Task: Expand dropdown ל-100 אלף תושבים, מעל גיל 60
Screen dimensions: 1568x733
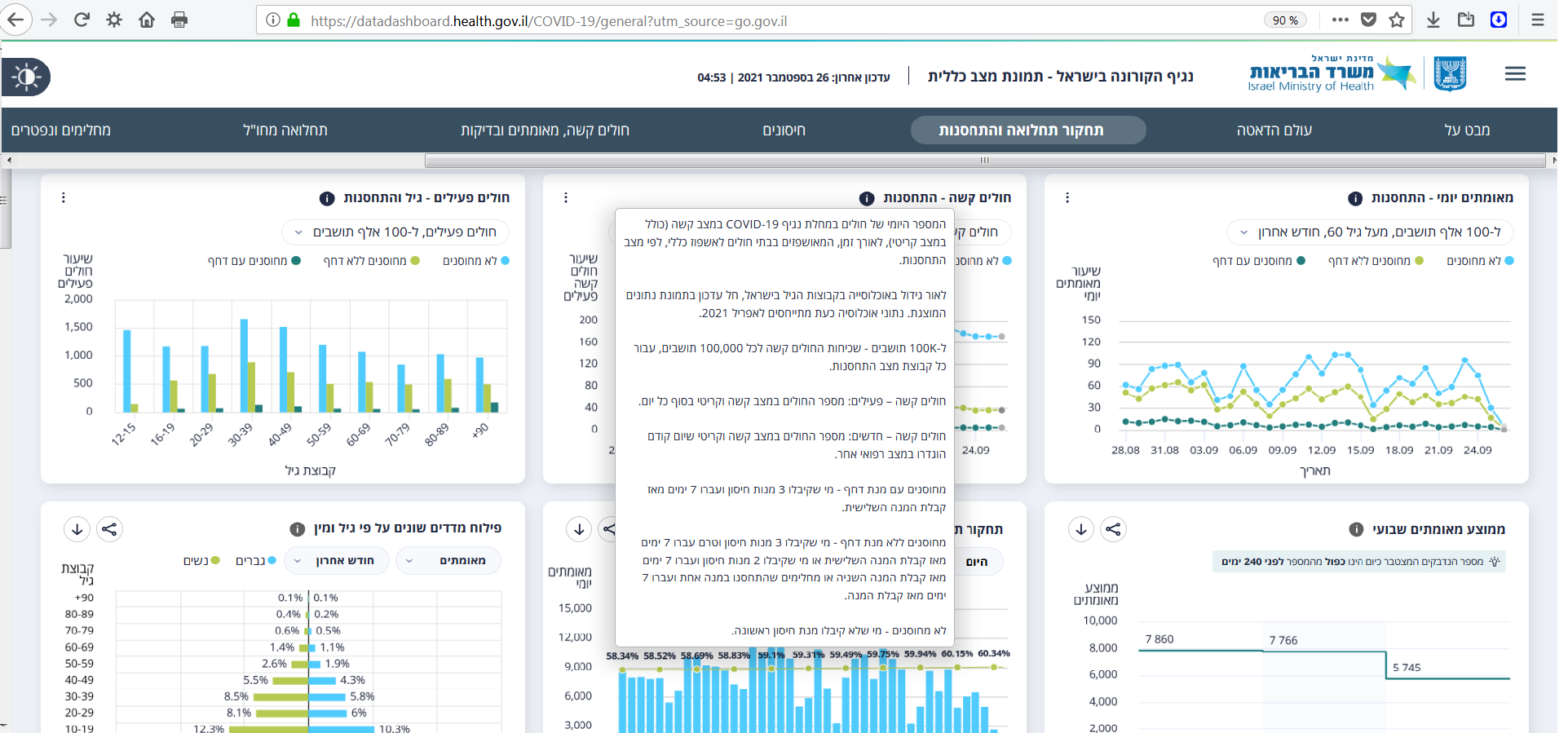Action: pyautogui.click(x=1370, y=232)
